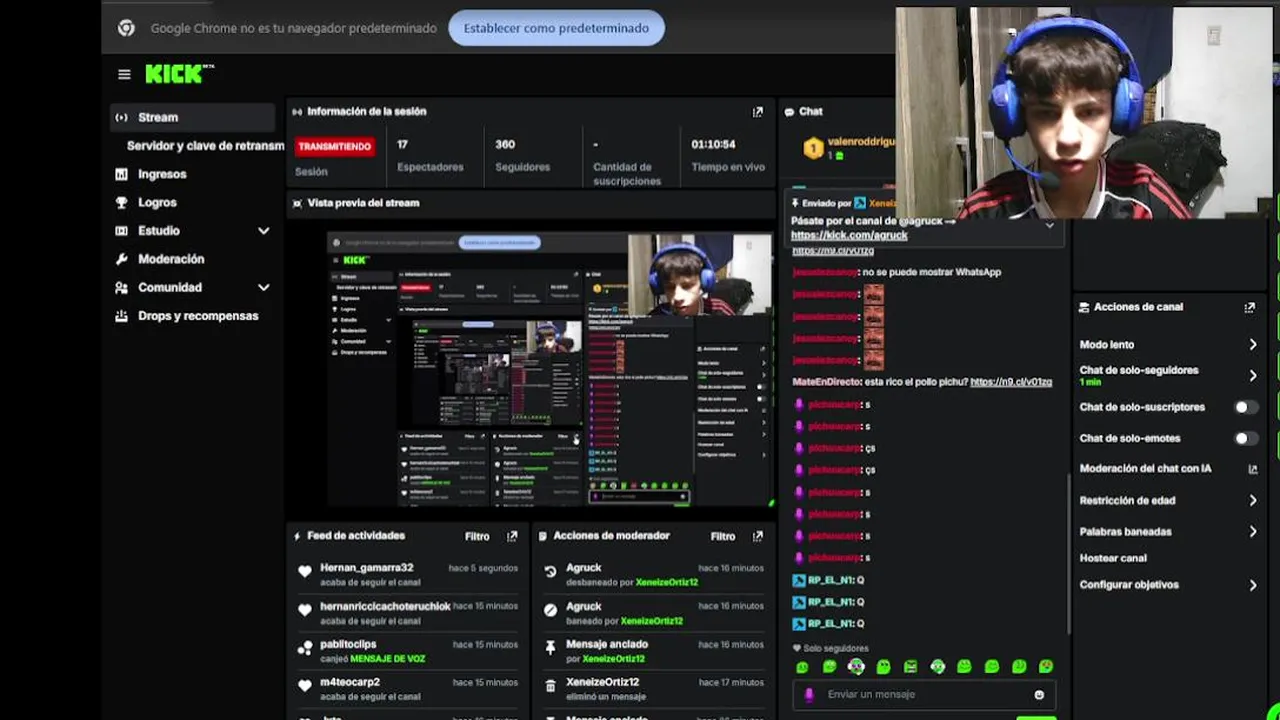This screenshot has height=720, width=1280.
Task: Collapse the pinned message chevron in chat
Action: [1049, 226]
